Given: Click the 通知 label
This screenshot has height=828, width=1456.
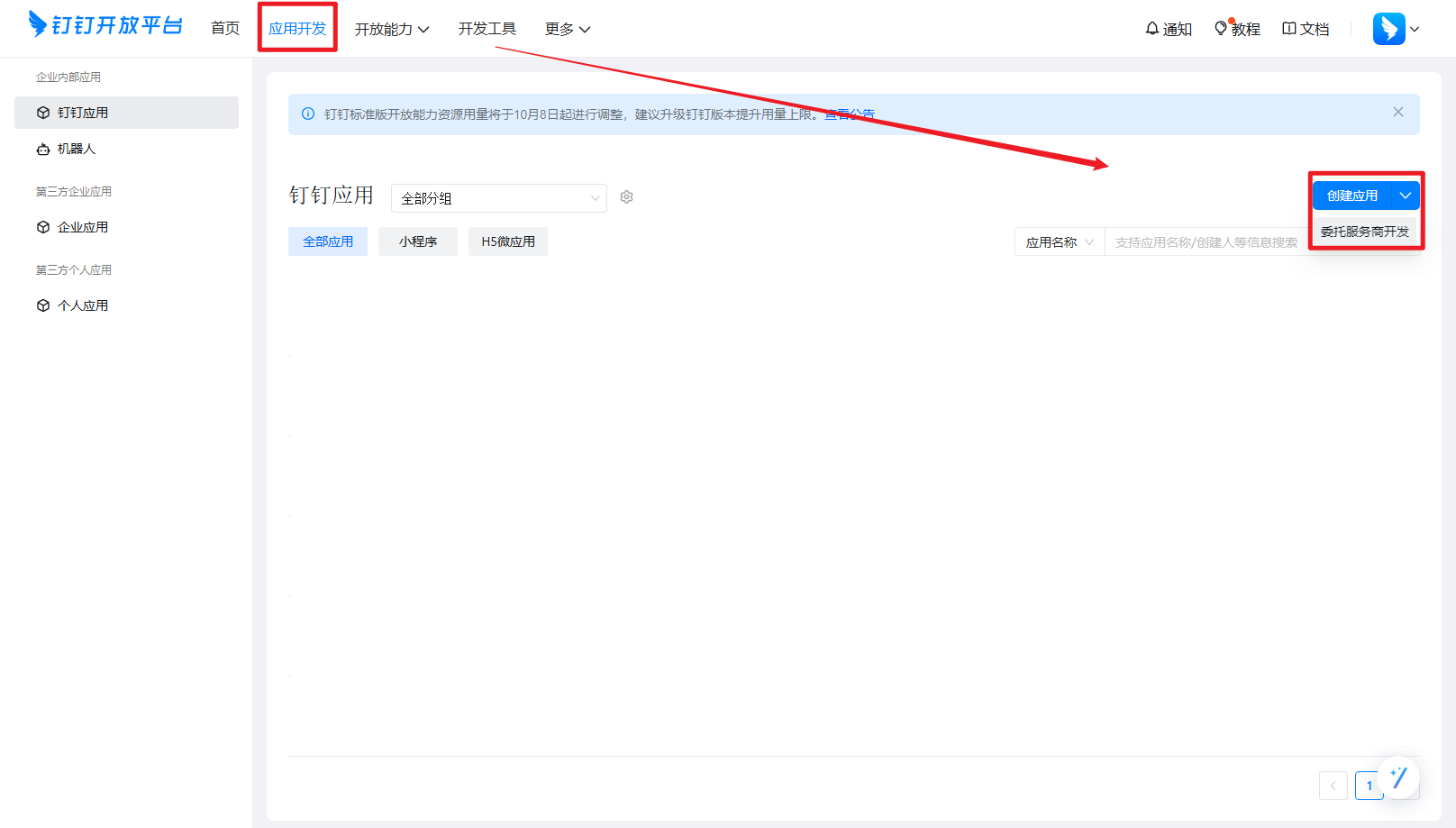Looking at the screenshot, I should [x=1178, y=29].
